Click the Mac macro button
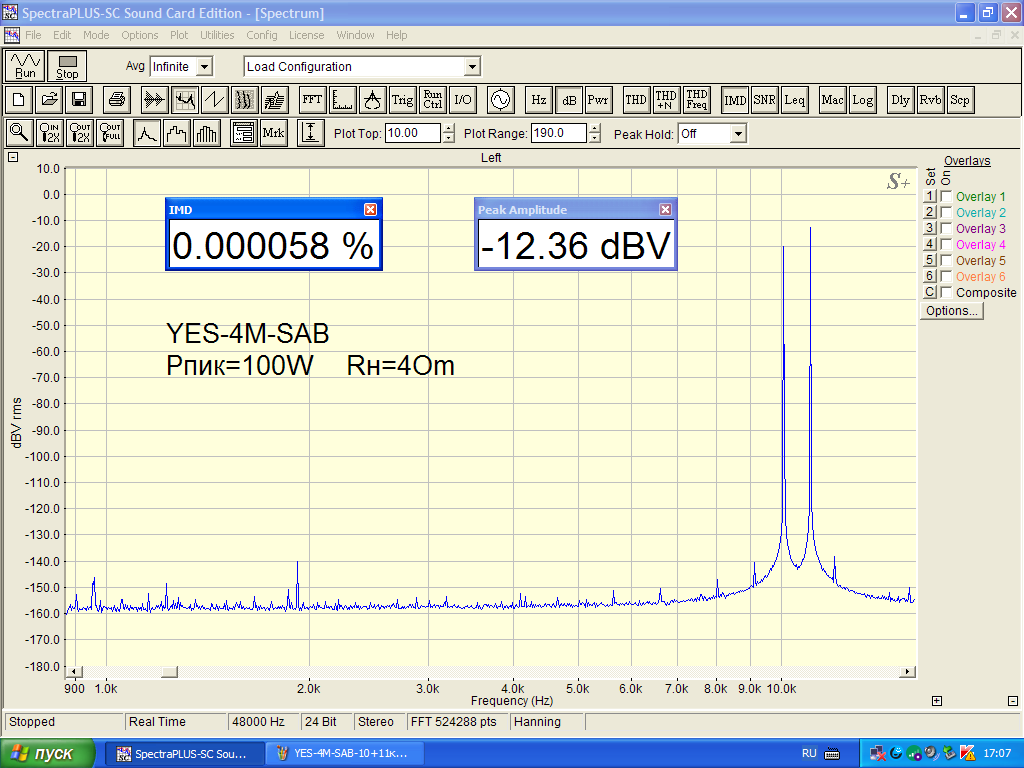Viewport: 1024px width, 768px height. 833,100
